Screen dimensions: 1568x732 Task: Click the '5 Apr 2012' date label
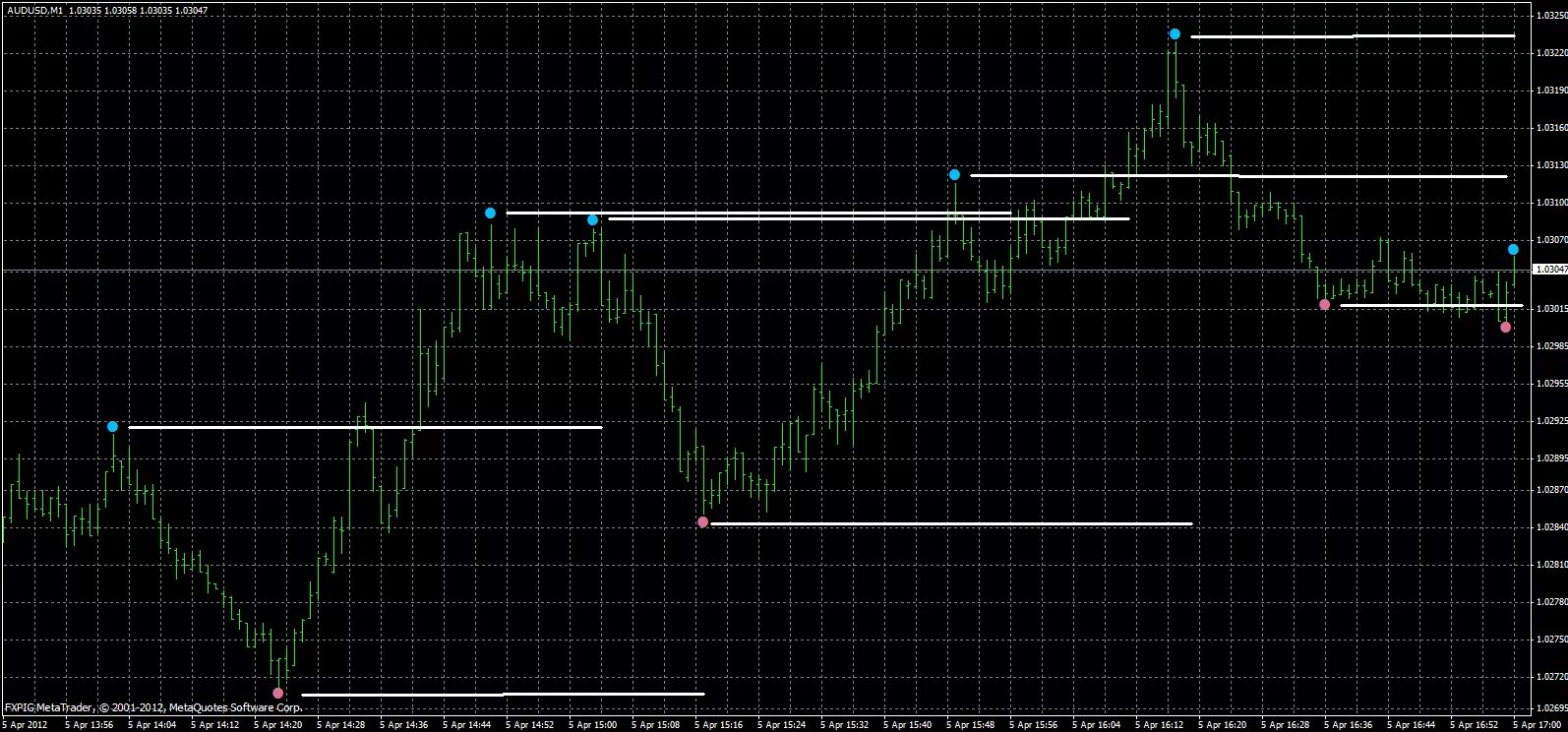coord(26,725)
